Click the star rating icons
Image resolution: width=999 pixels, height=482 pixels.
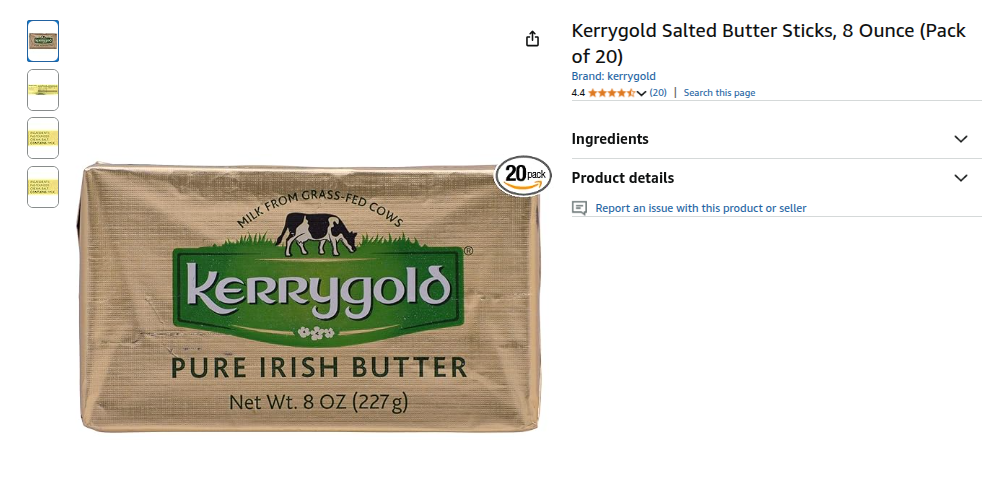pyautogui.click(x=612, y=93)
